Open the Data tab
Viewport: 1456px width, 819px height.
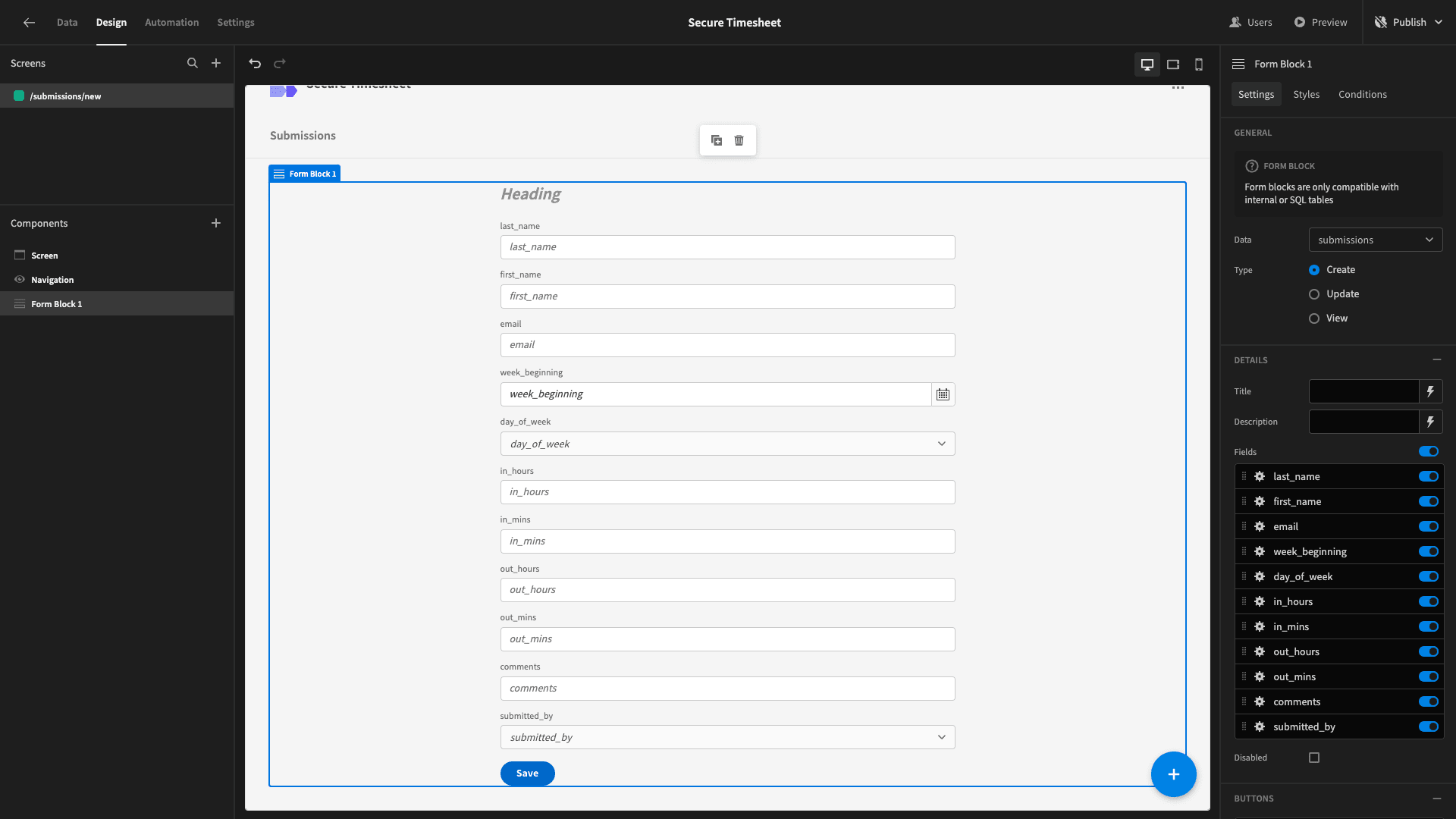pyautogui.click(x=67, y=23)
